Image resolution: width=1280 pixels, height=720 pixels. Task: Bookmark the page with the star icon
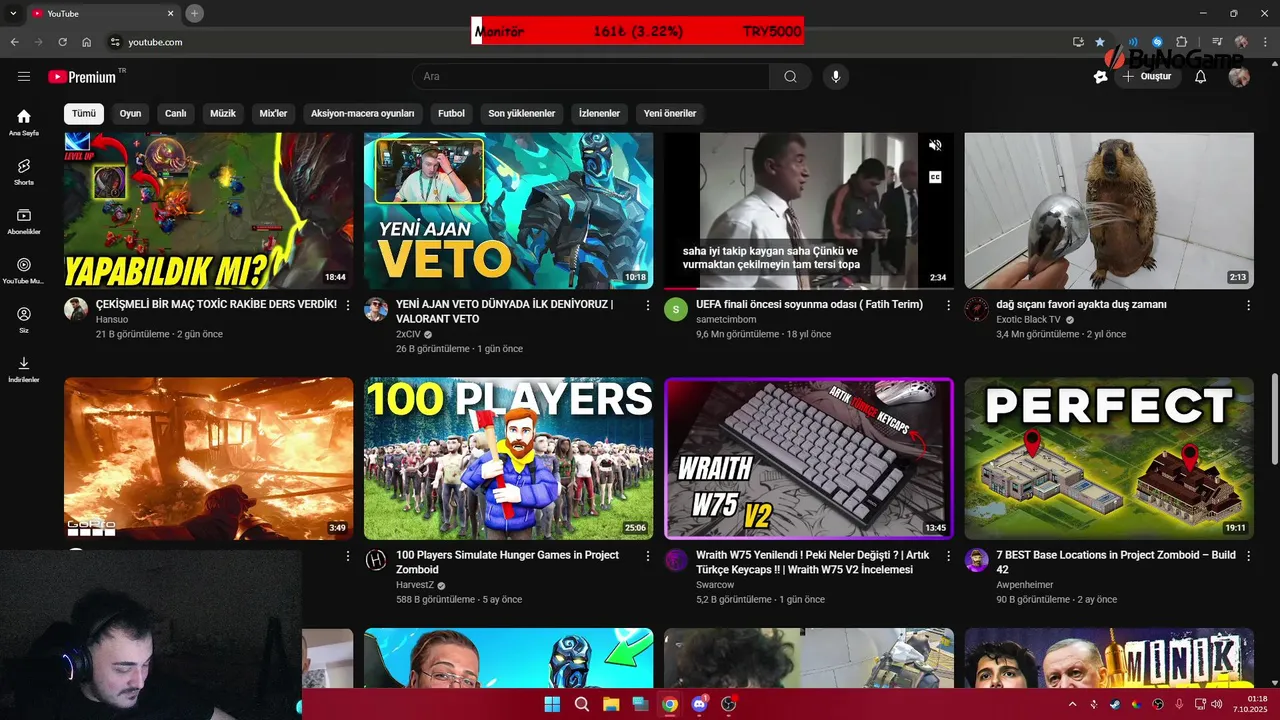tap(1100, 42)
